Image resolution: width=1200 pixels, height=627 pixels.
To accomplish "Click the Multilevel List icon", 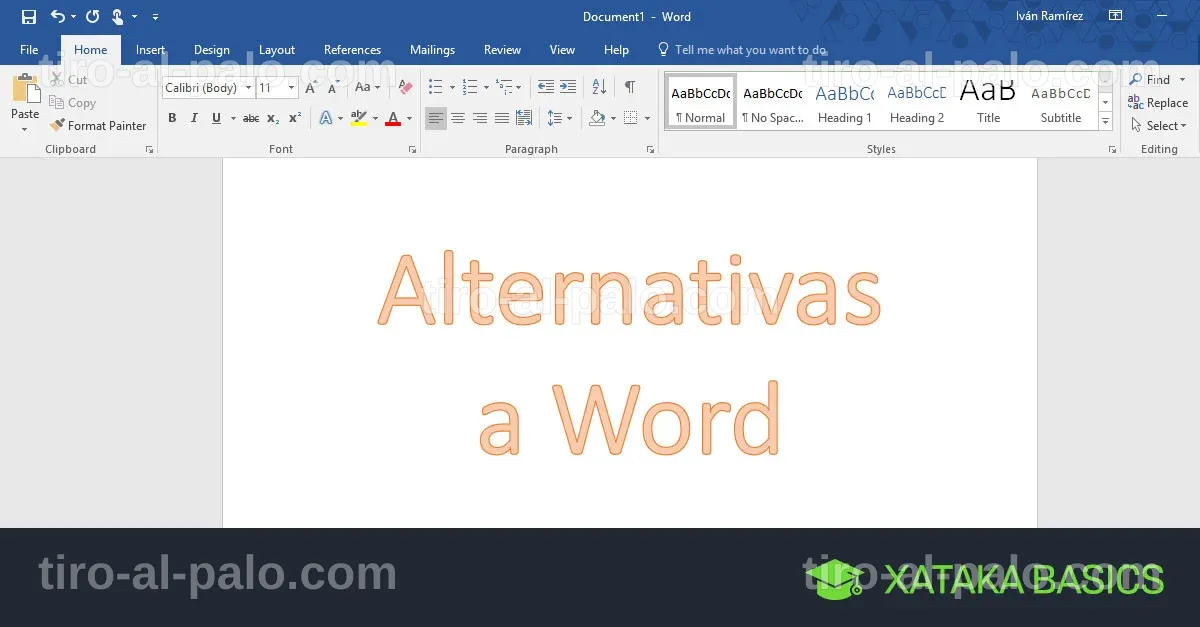I will pos(505,88).
